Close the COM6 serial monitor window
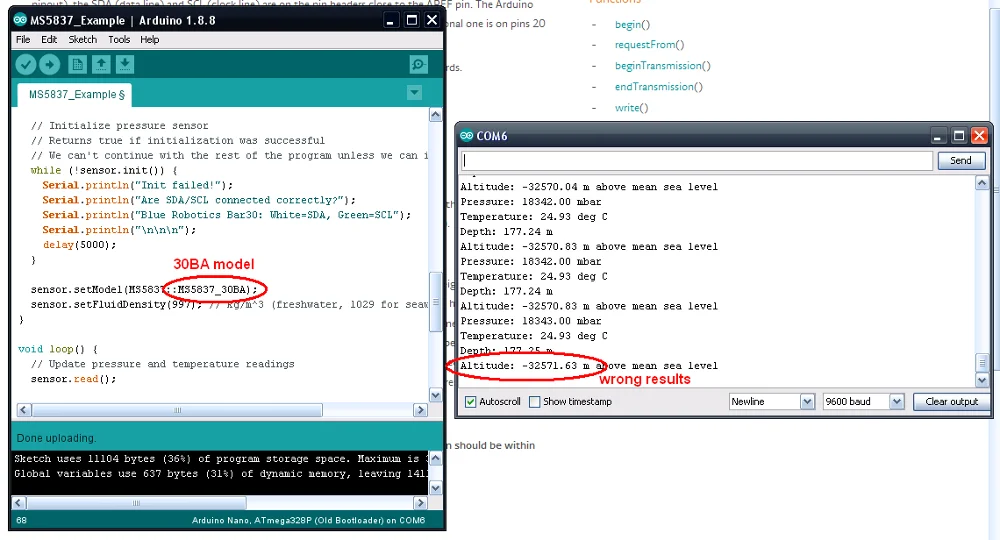The width and height of the screenshot is (1000, 540). point(979,136)
